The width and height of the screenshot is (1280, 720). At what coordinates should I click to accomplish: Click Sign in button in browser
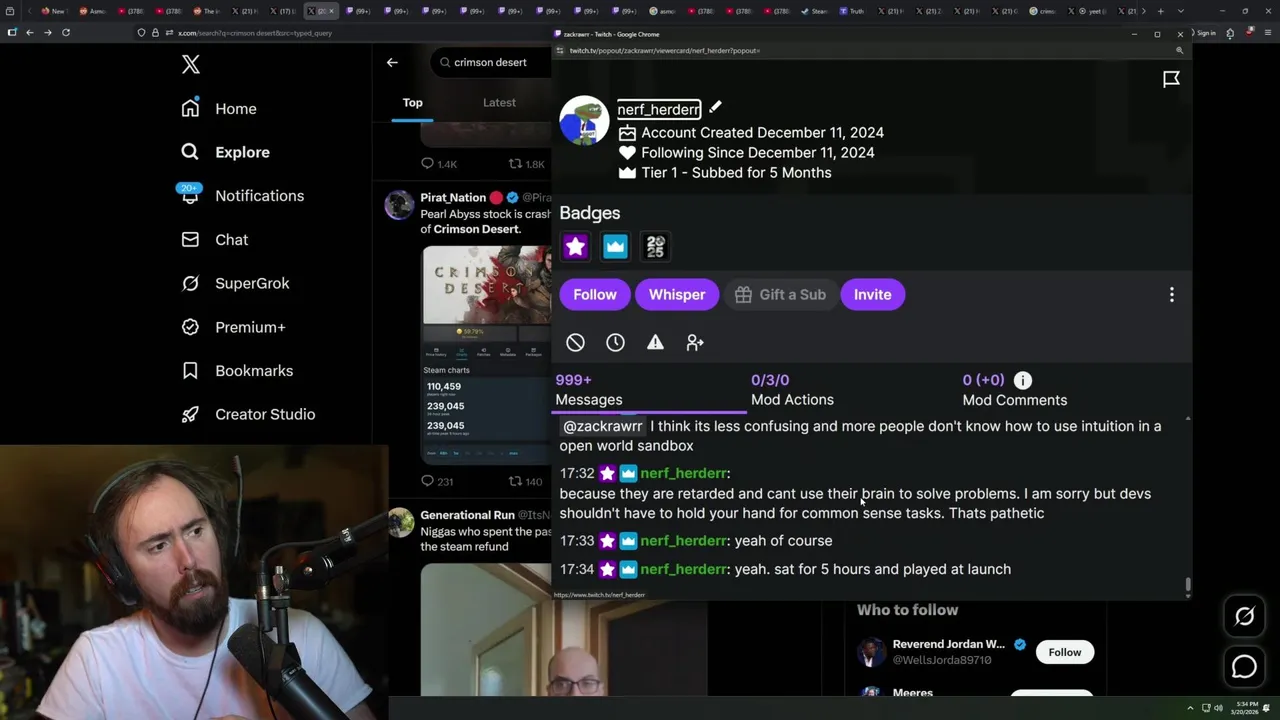coord(1206,33)
